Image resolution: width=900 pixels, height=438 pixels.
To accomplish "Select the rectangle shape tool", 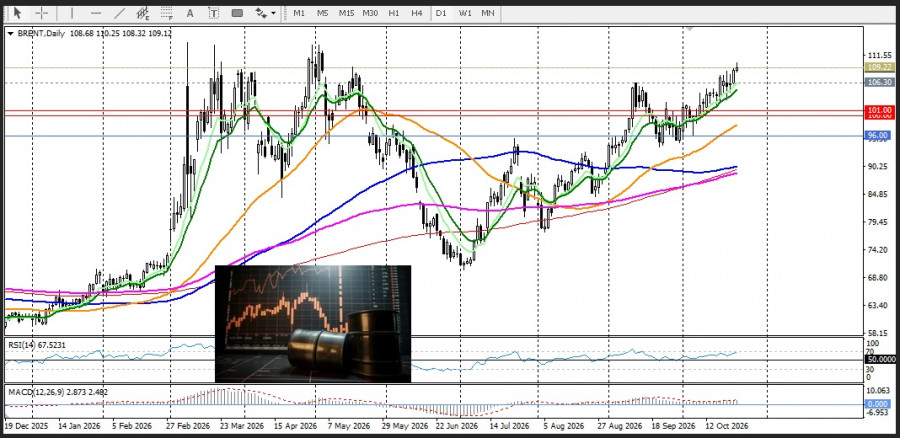I will point(237,13).
